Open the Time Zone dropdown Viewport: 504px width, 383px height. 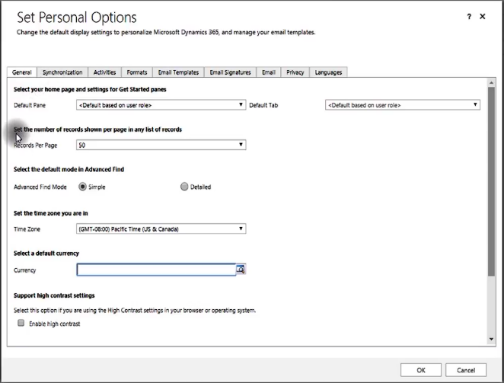[161, 229]
